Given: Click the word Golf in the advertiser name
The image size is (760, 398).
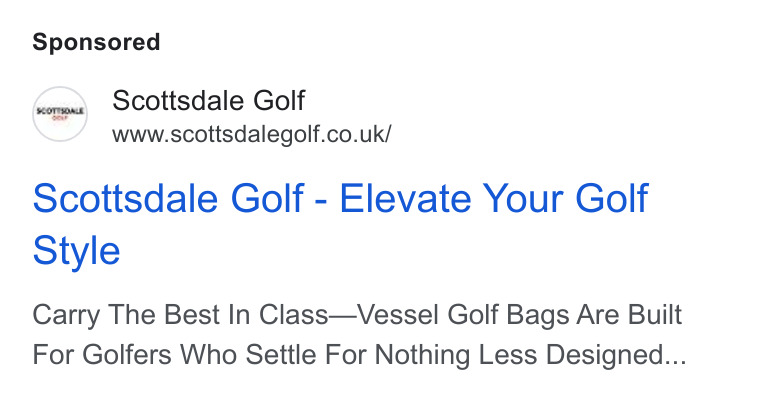Looking at the screenshot, I should (279, 100).
